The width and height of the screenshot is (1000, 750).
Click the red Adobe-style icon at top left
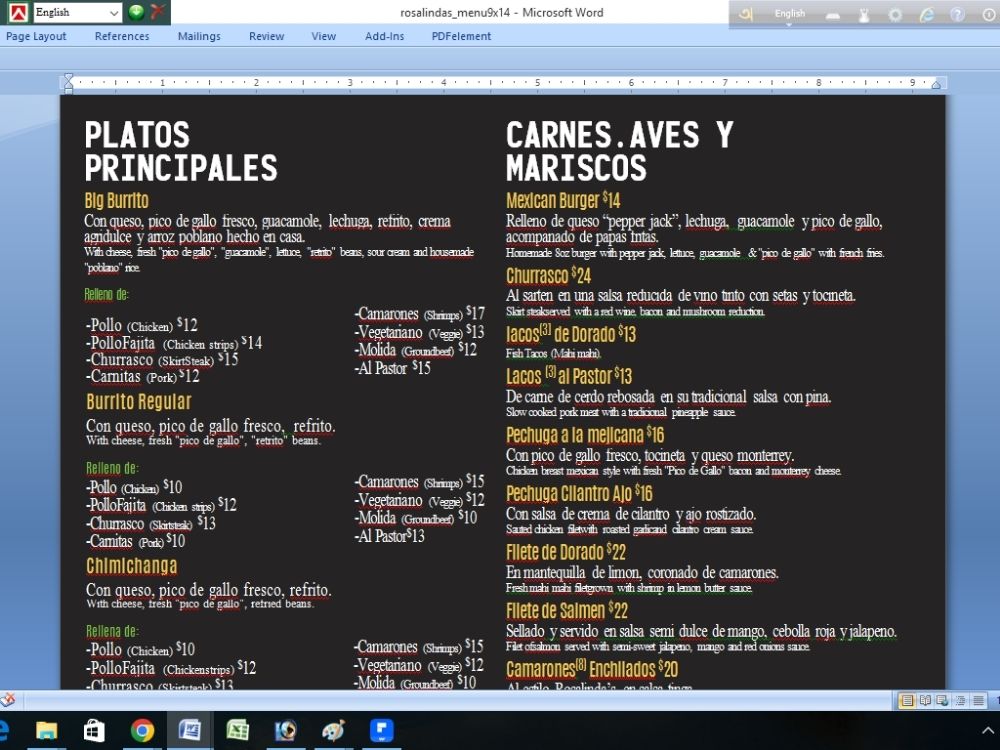click(x=18, y=12)
